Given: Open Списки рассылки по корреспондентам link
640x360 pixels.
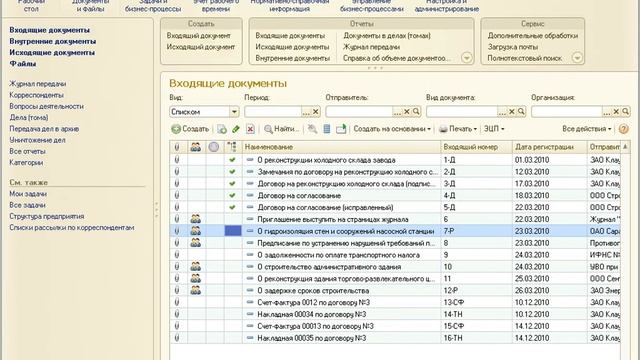Looking at the screenshot, I should 71,228.
